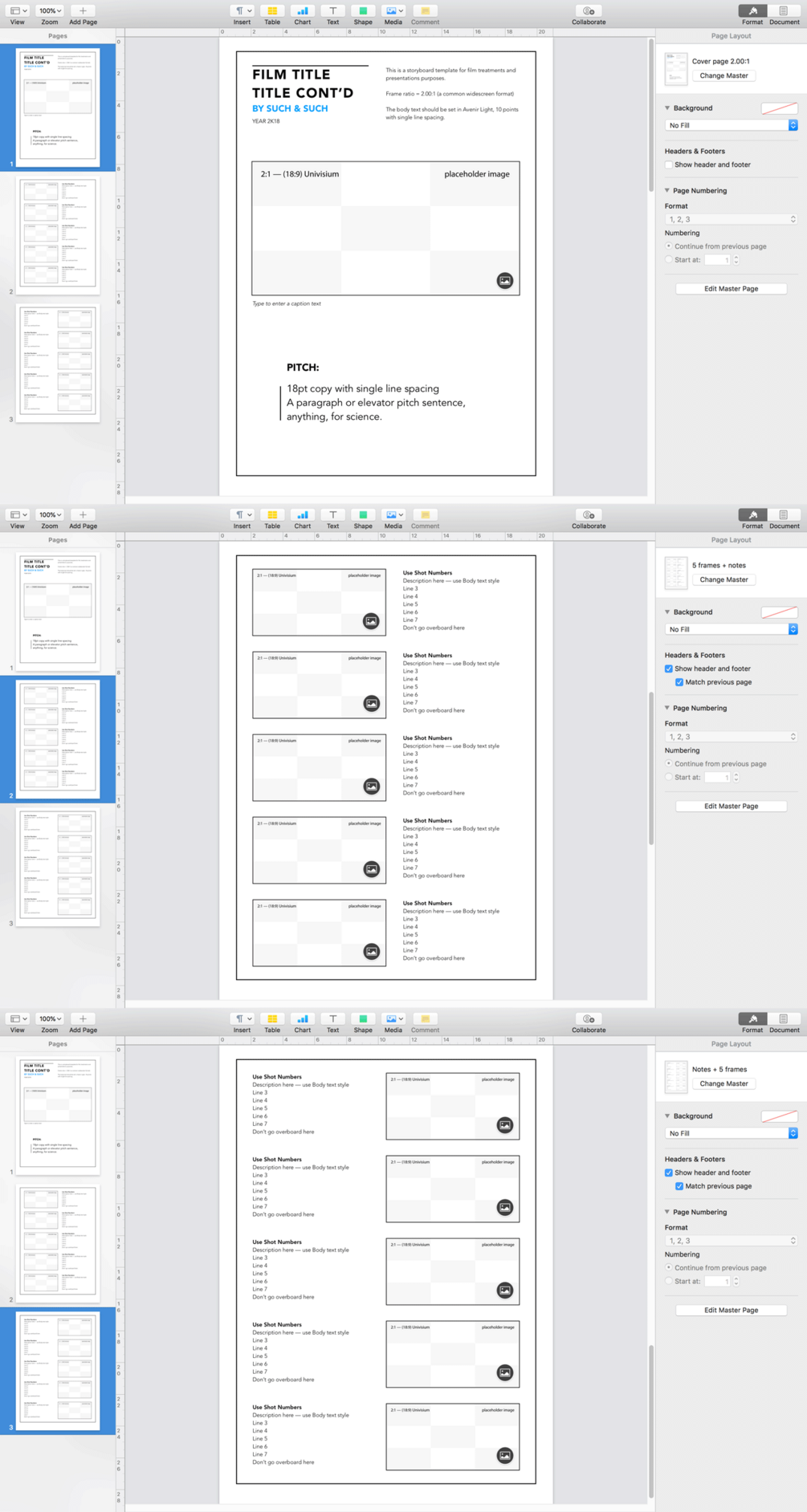Select page 3 thumbnail in the middle window sidebar

point(59,866)
